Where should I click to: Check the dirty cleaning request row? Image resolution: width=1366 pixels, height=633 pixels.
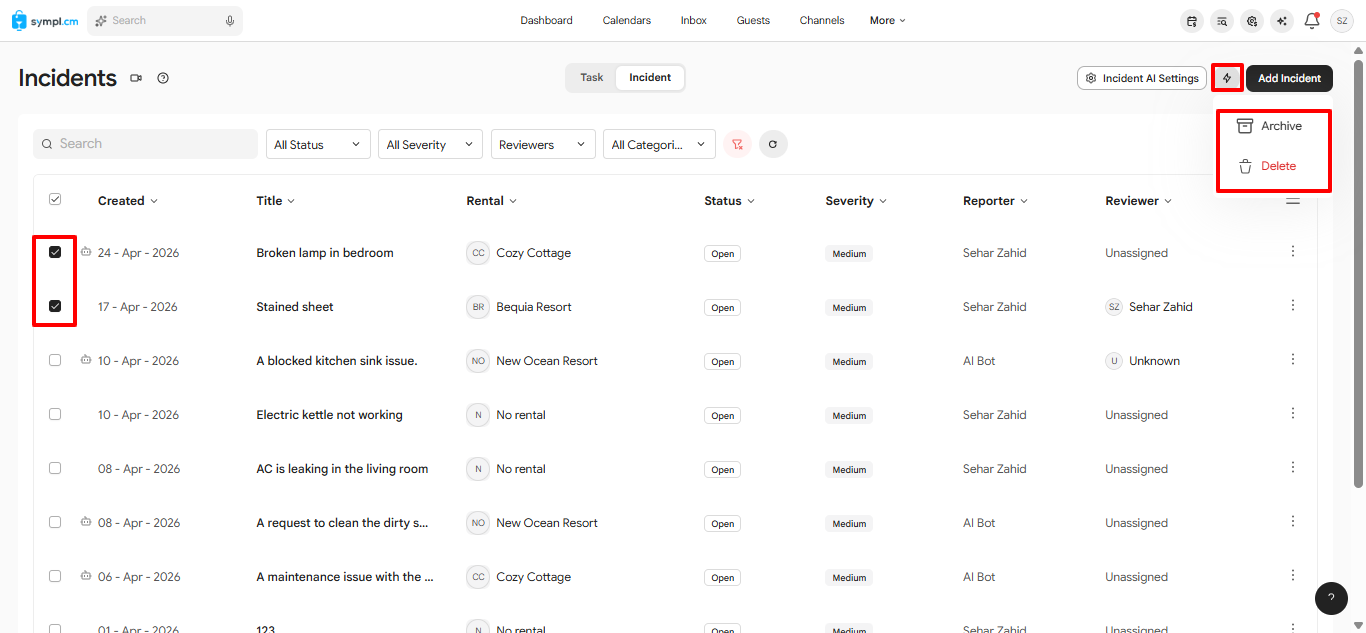(55, 522)
